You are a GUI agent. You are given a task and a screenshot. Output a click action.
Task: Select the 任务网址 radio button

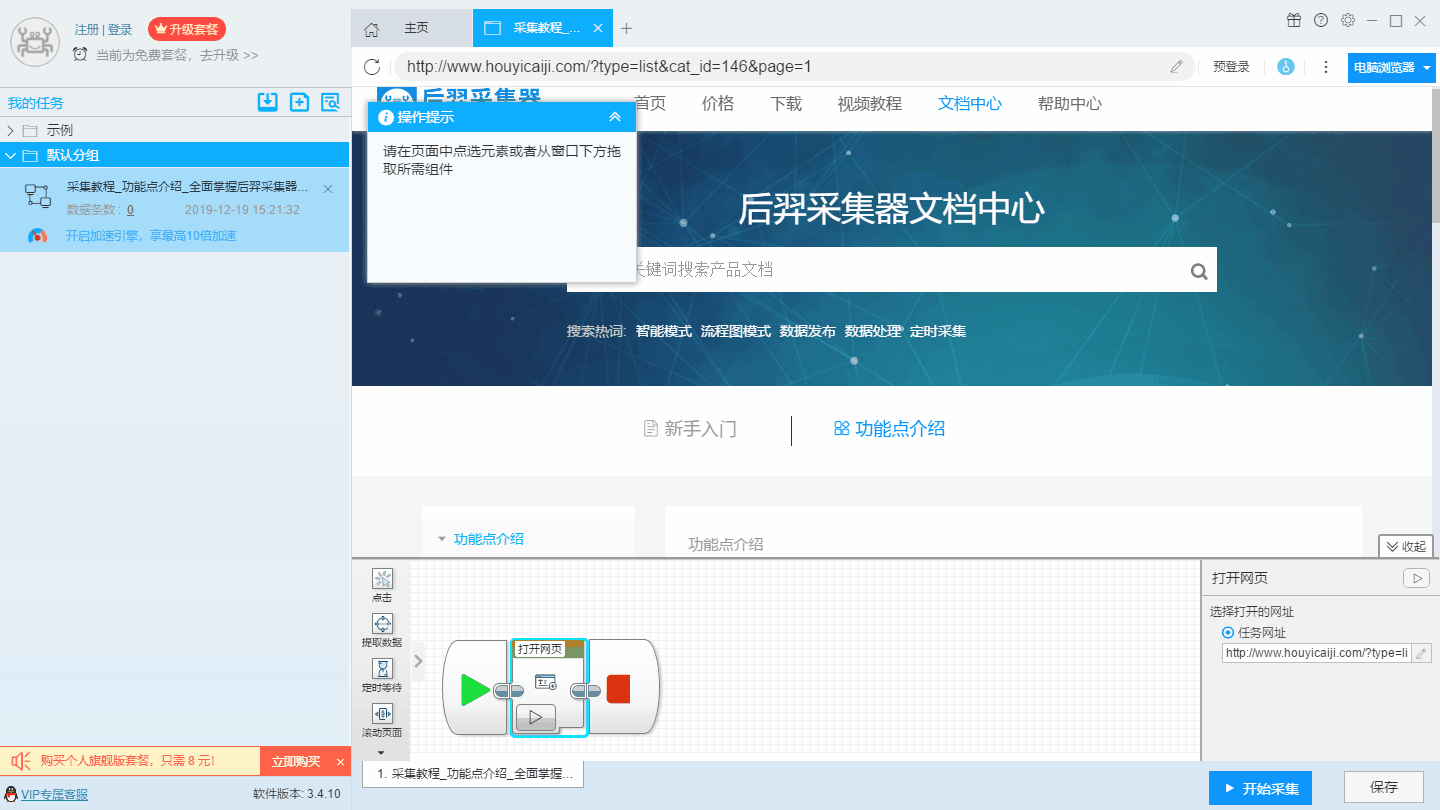[x=1228, y=633]
